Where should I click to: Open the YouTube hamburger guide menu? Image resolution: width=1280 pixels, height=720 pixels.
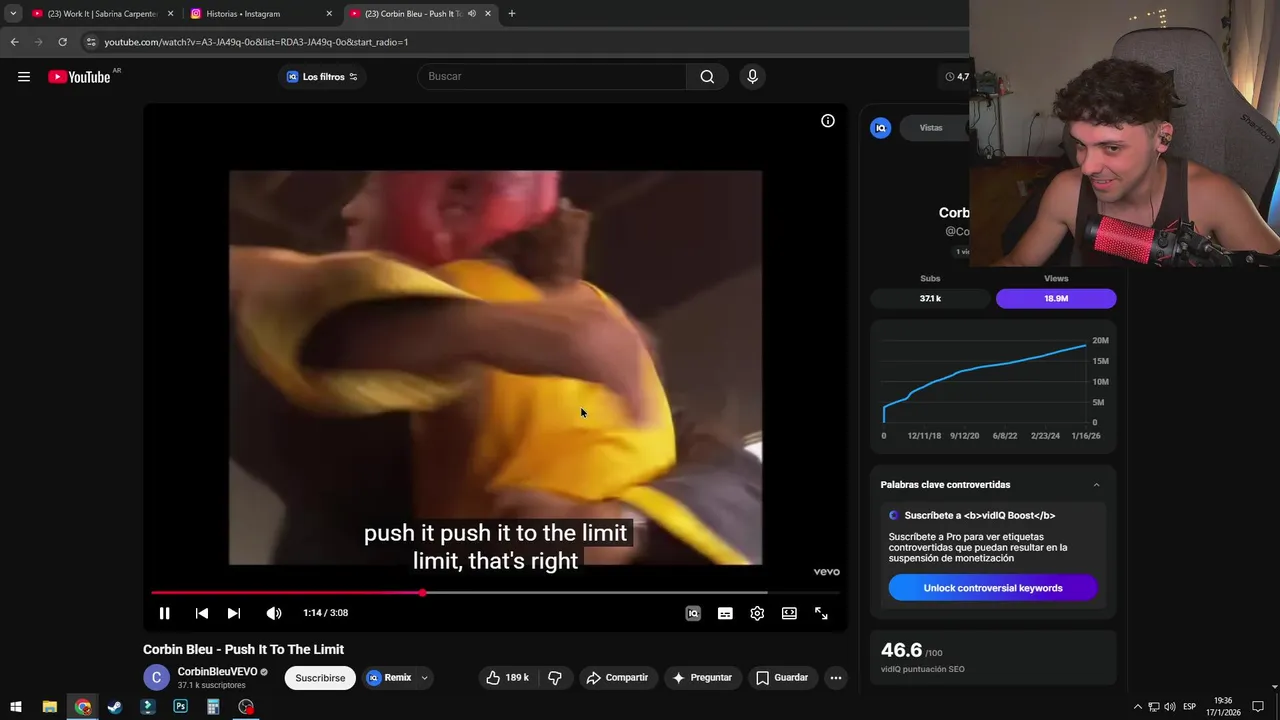click(x=24, y=77)
